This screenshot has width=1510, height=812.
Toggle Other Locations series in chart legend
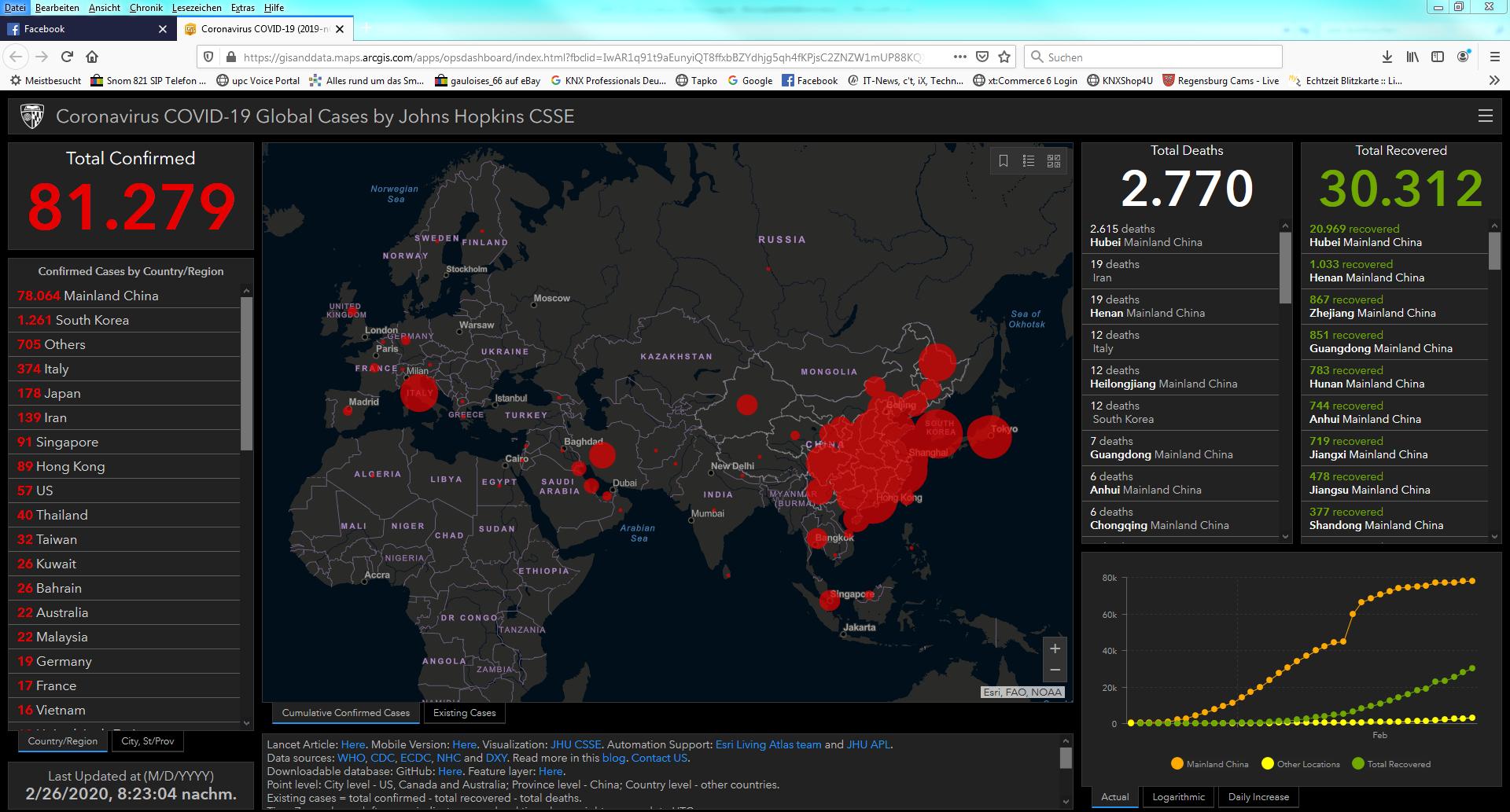point(1301,763)
